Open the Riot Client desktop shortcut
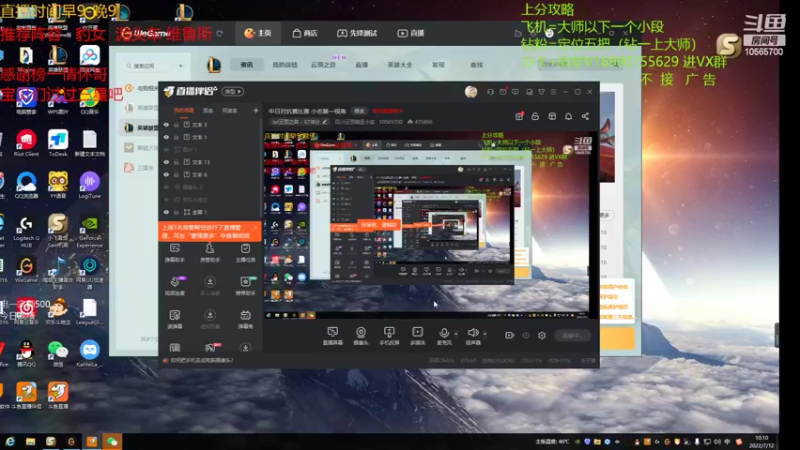This screenshot has width=800, height=450. tap(26, 143)
